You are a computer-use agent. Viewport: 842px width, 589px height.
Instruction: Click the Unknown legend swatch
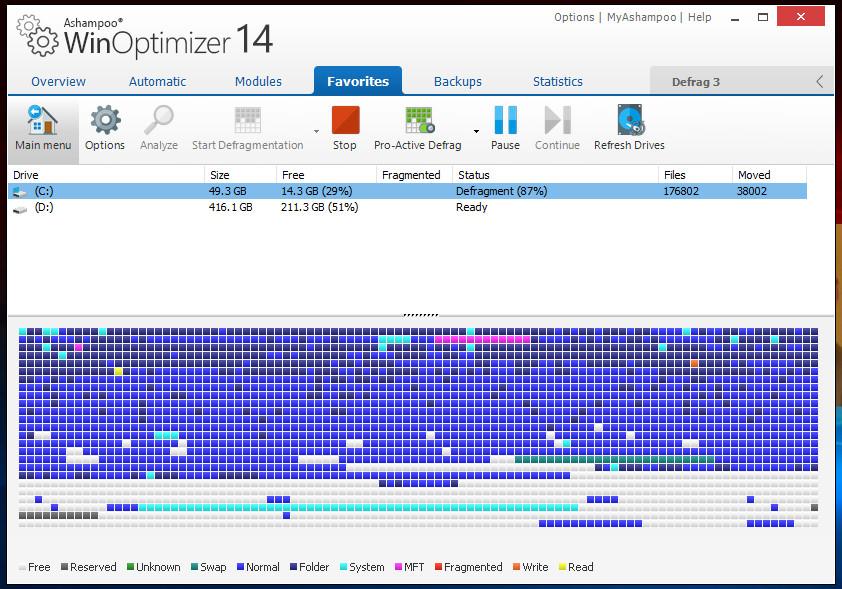(x=130, y=567)
